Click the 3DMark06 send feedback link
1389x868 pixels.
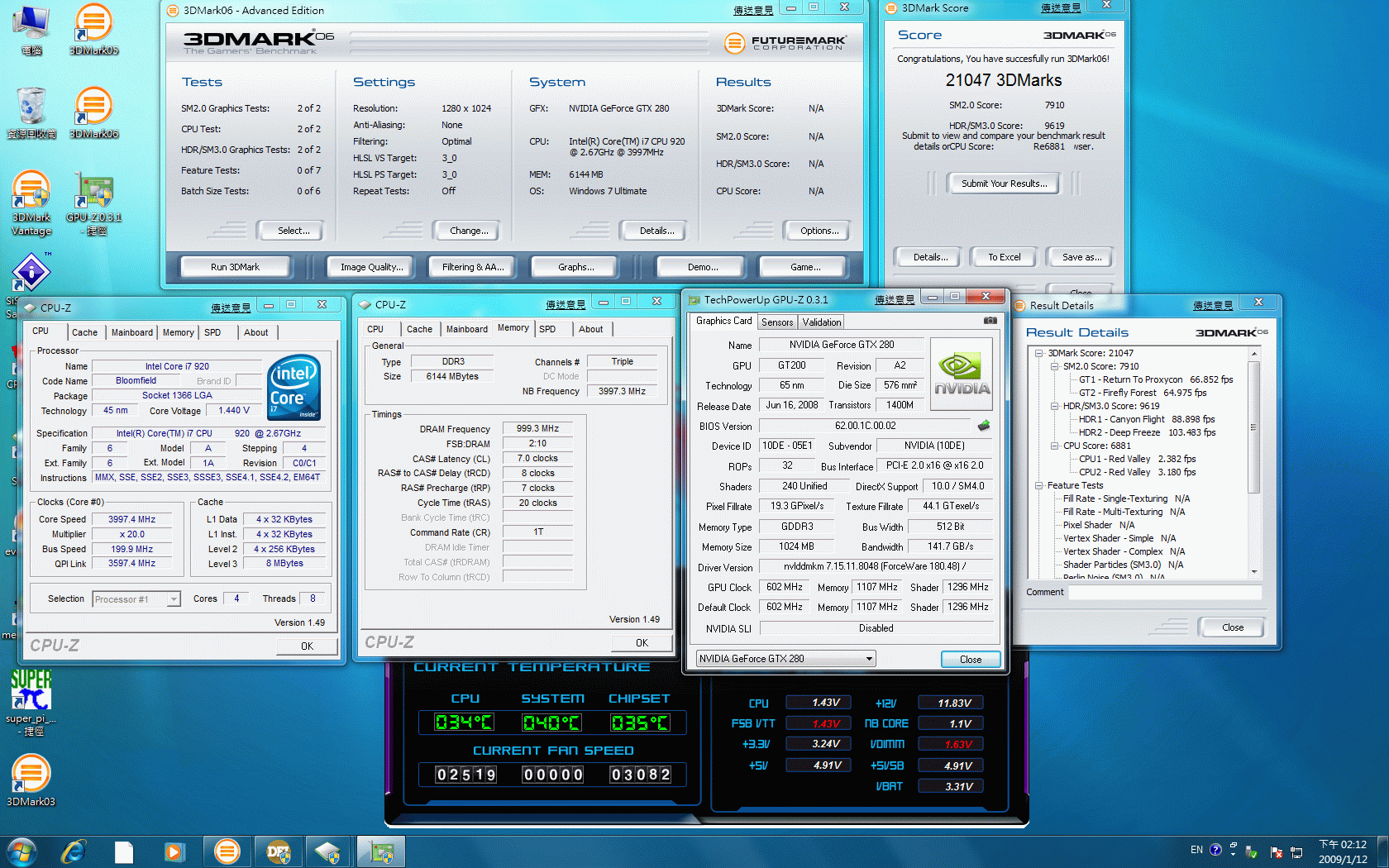click(x=753, y=11)
